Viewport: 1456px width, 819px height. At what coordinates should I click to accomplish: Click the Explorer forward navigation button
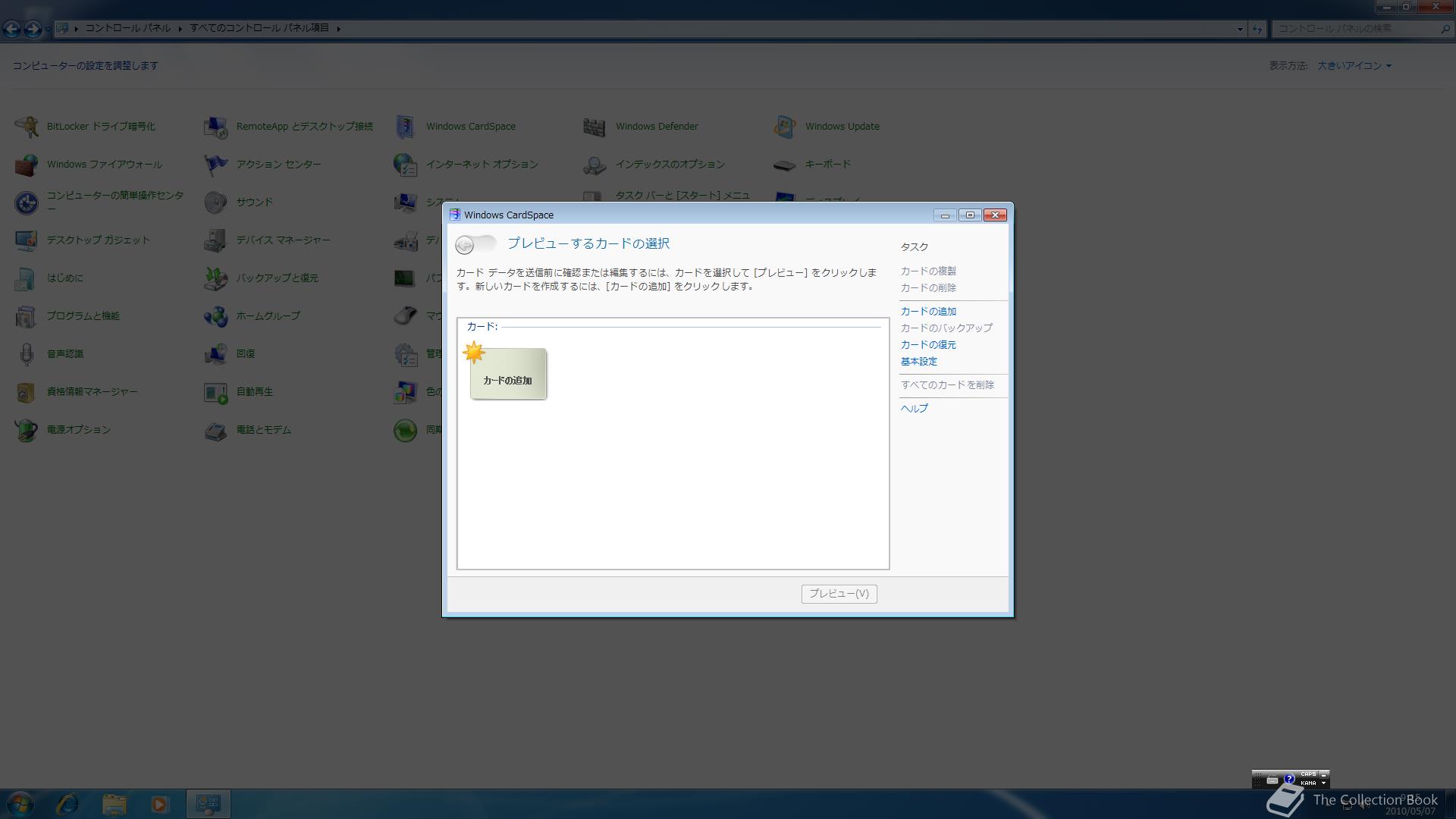point(33,29)
